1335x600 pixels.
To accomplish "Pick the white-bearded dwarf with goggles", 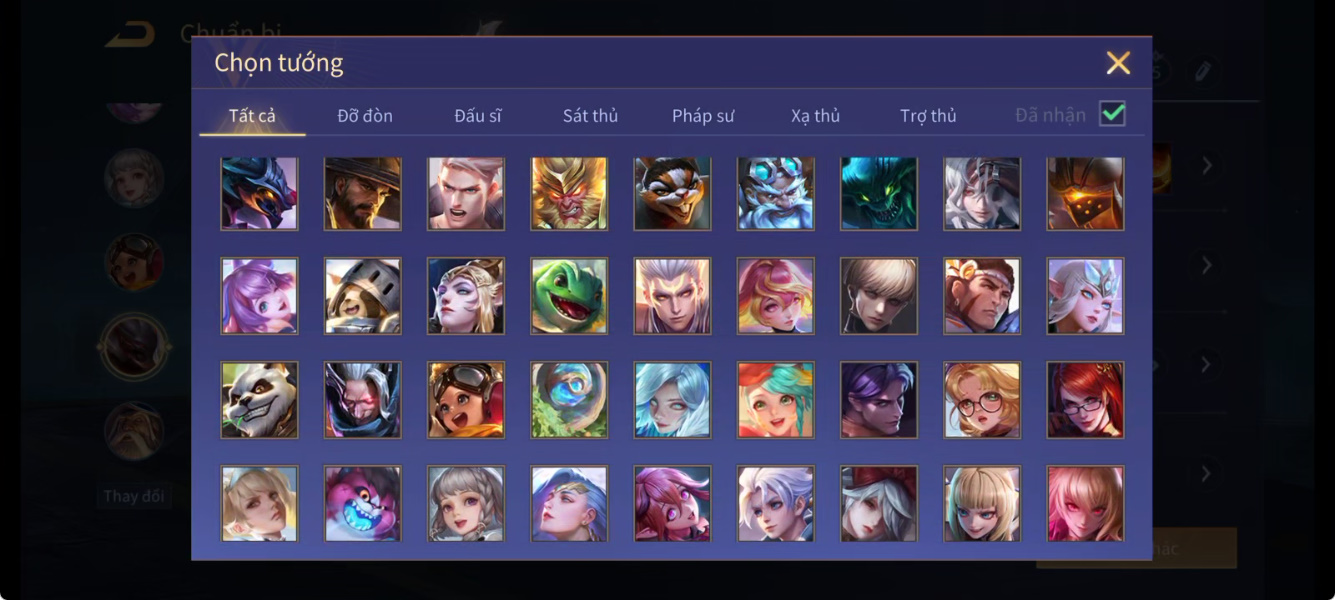I will (x=775, y=194).
